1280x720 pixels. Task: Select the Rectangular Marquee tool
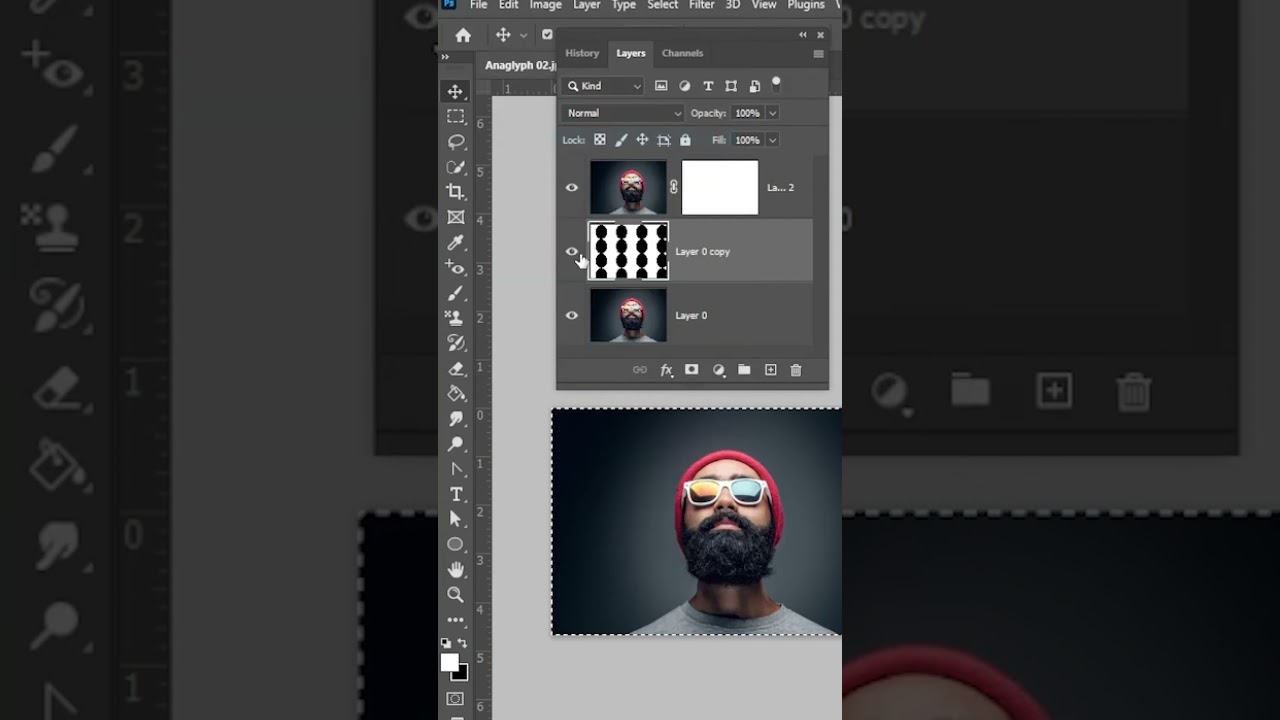[x=455, y=116]
